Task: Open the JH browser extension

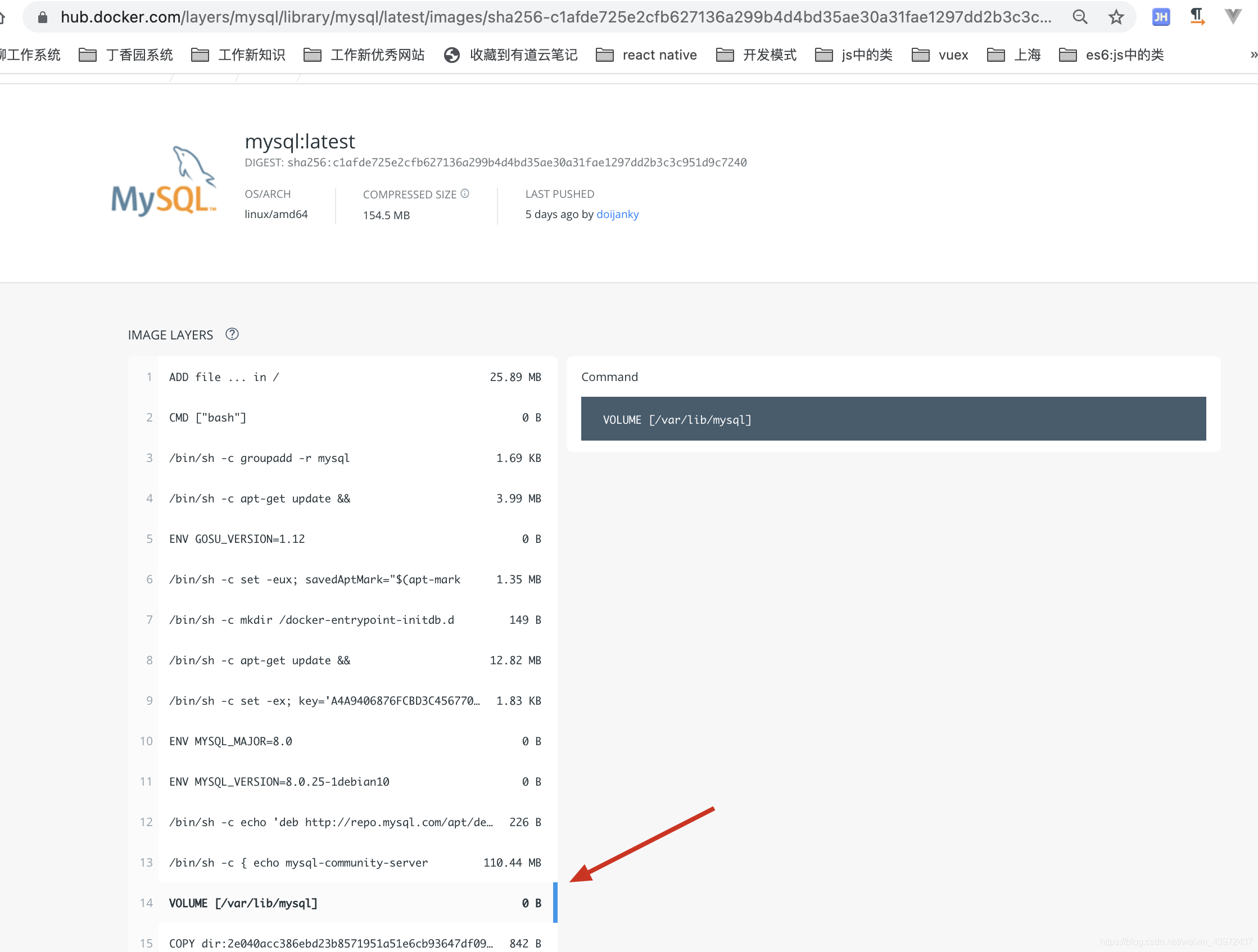Action: (1161, 17)
